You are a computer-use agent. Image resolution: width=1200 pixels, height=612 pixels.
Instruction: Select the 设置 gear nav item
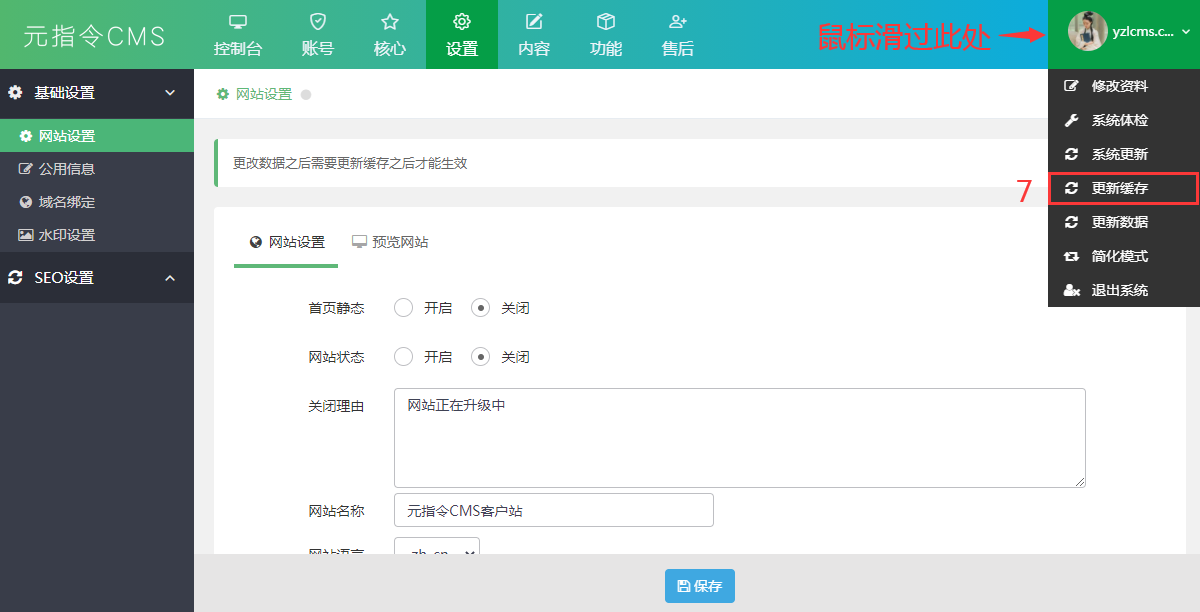pyautogui.click(x=462, y=35)
